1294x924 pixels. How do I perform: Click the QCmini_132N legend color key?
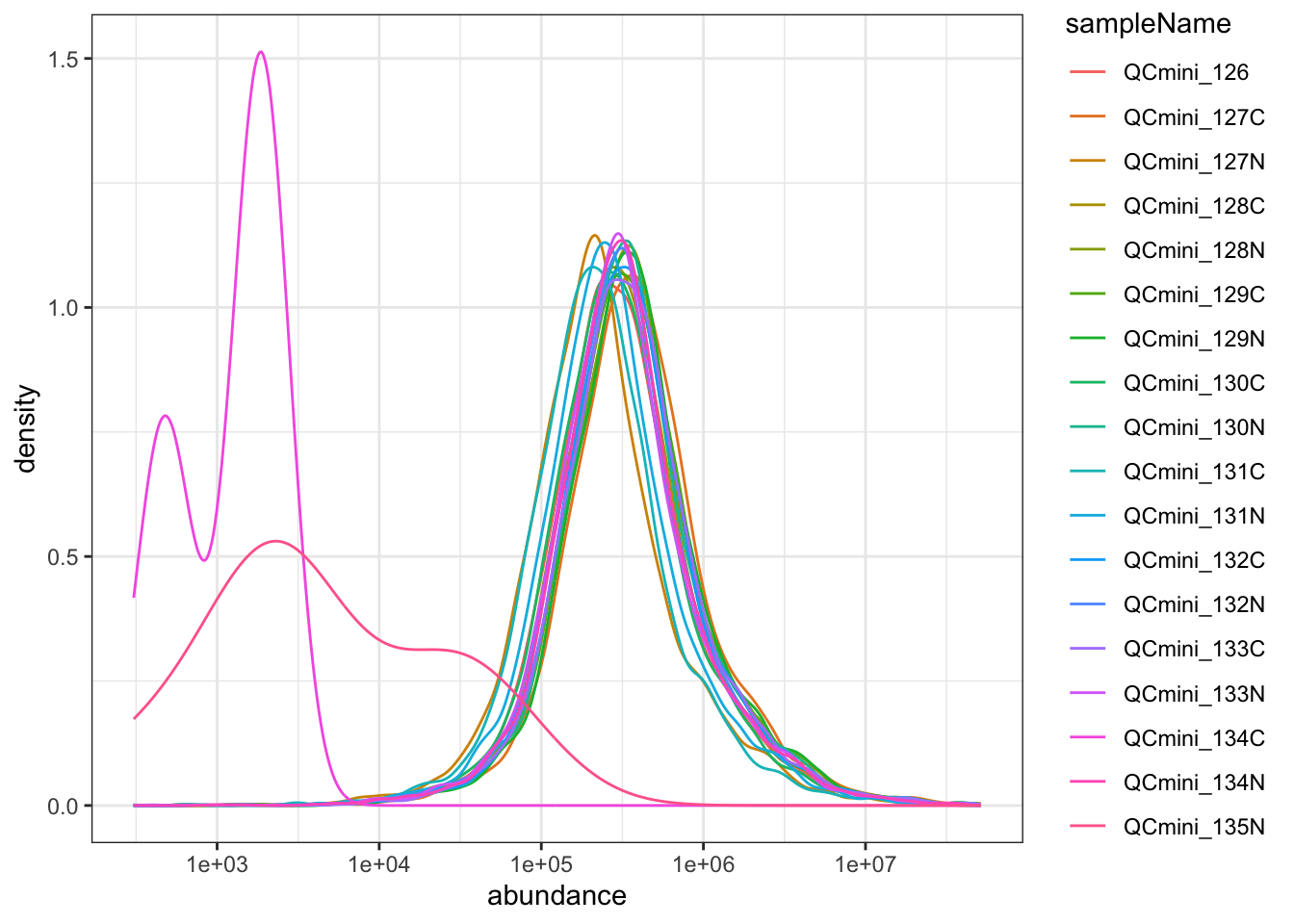click(1087, 604)
